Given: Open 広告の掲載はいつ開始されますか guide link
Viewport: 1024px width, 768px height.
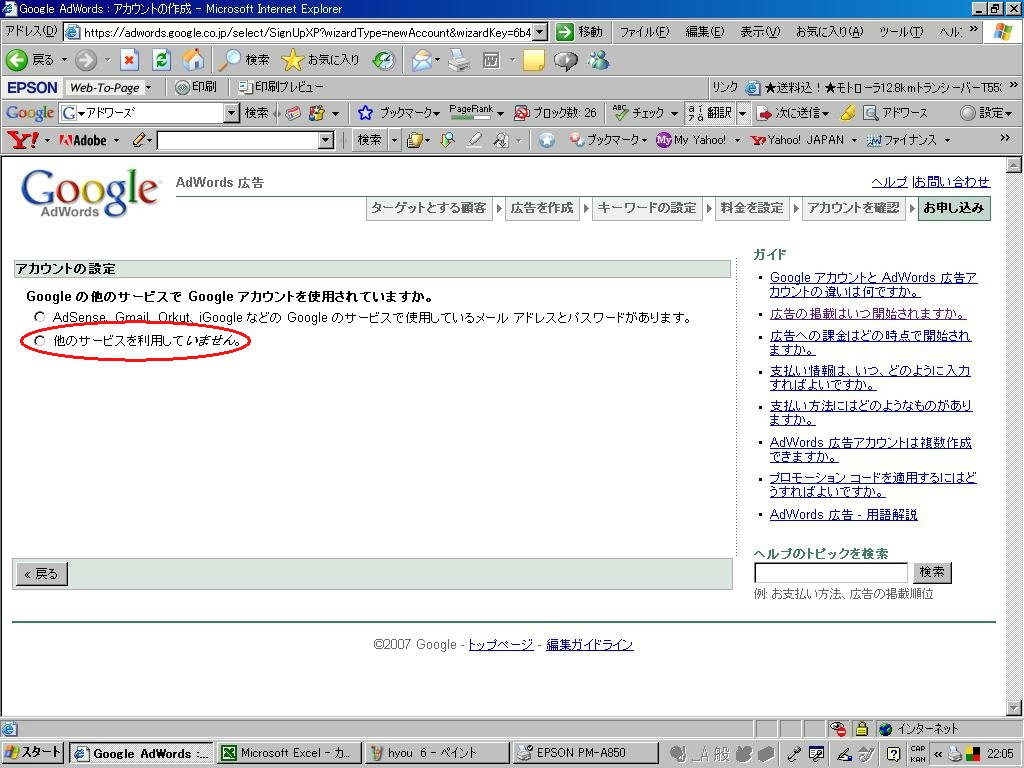Looking at the screenshot, I should pyautogui.click(x=867, y=313).
